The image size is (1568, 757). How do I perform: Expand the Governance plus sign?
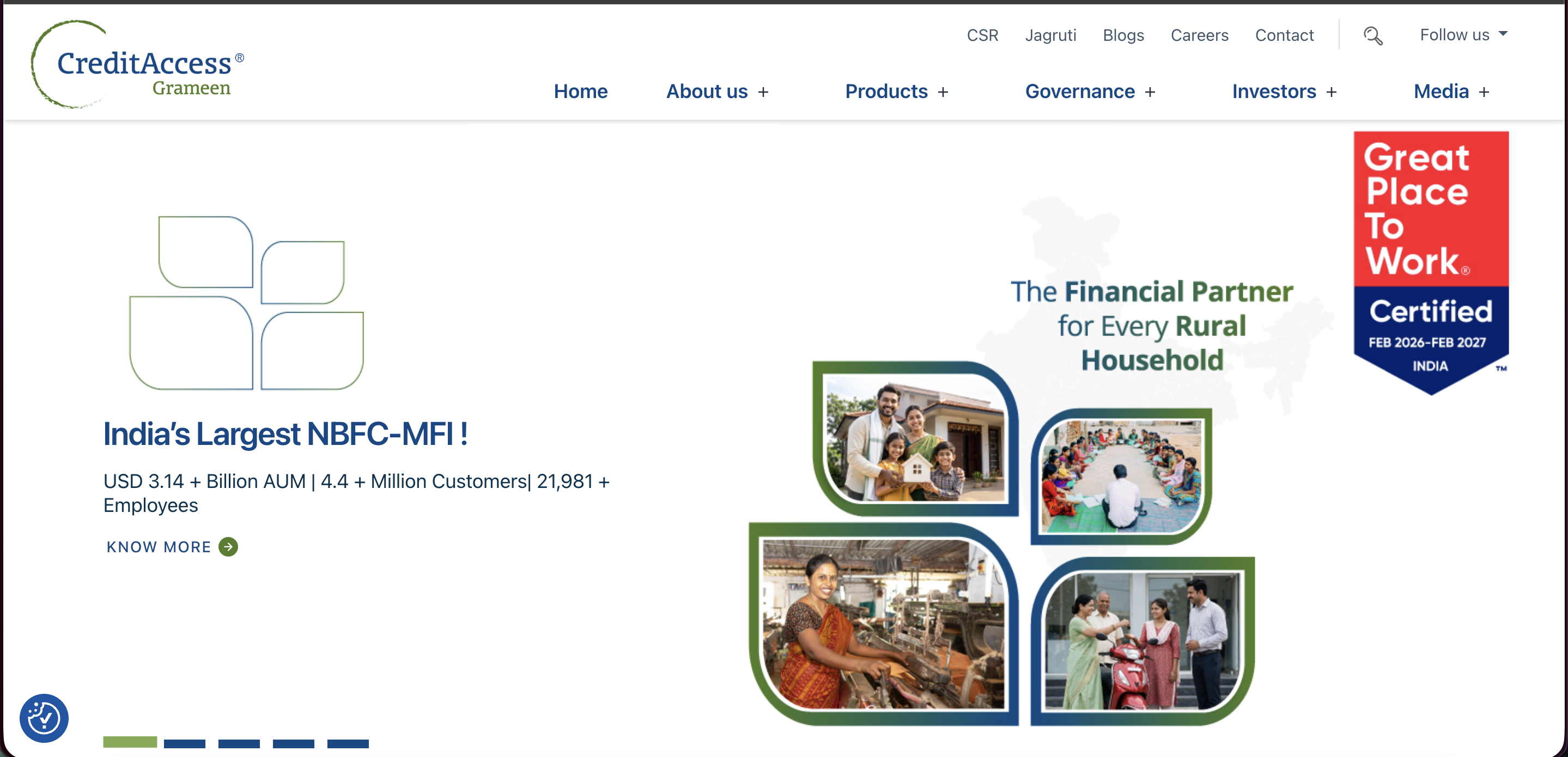click(x=1150, y=92)
